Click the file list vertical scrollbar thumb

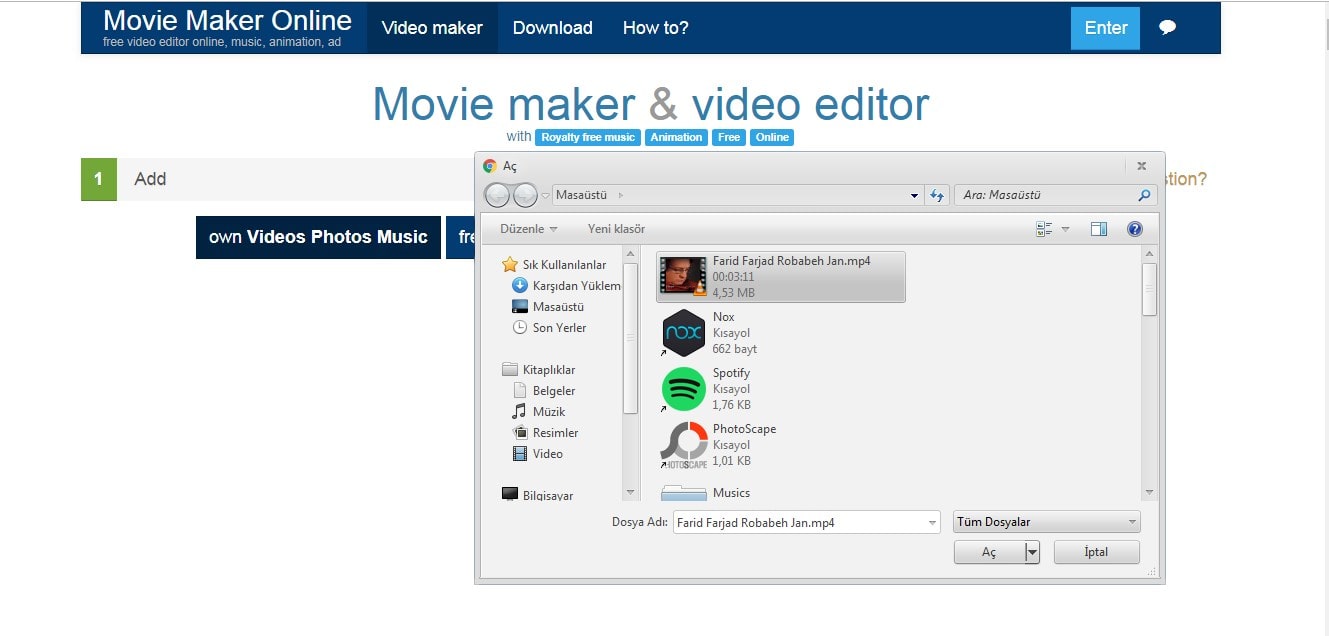pyautogui.click(x=1149, y=288)
